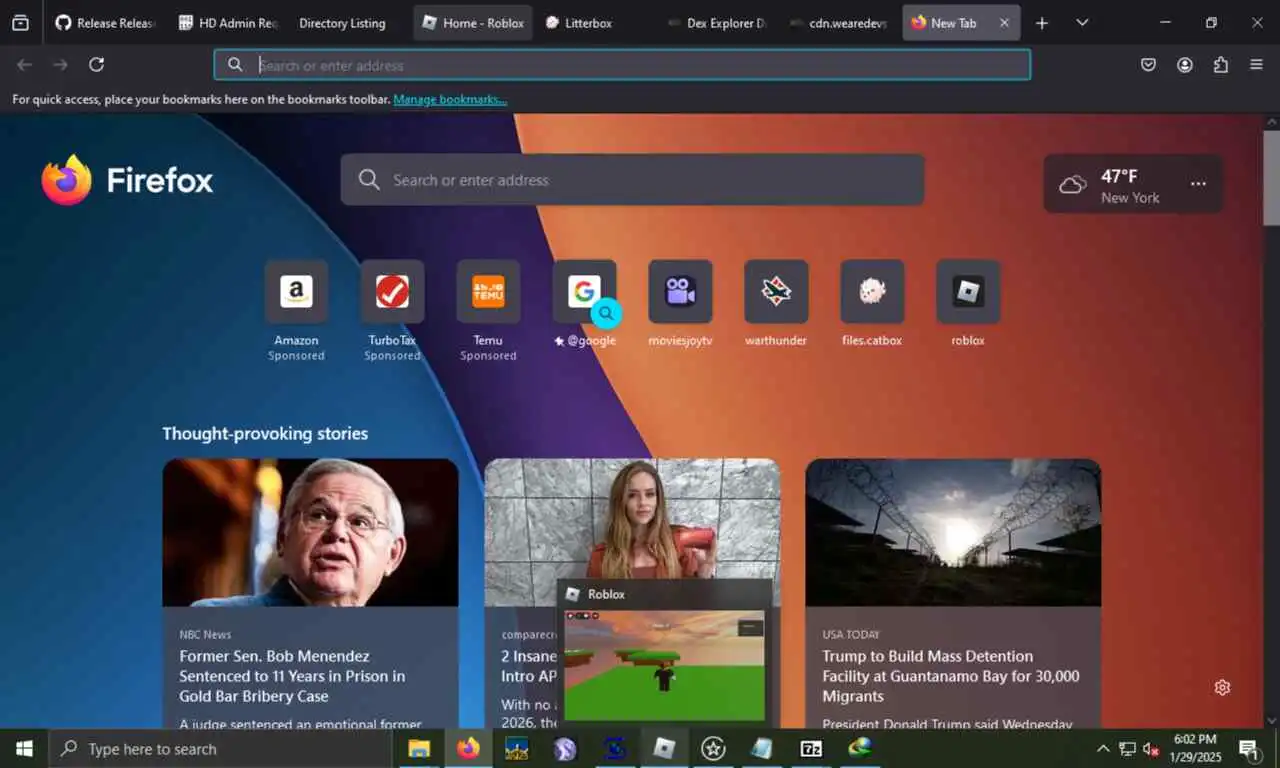Viewport: 1280px width, 768px height.
Task: Open the Firefox application menu
Action: [1257, 65]
